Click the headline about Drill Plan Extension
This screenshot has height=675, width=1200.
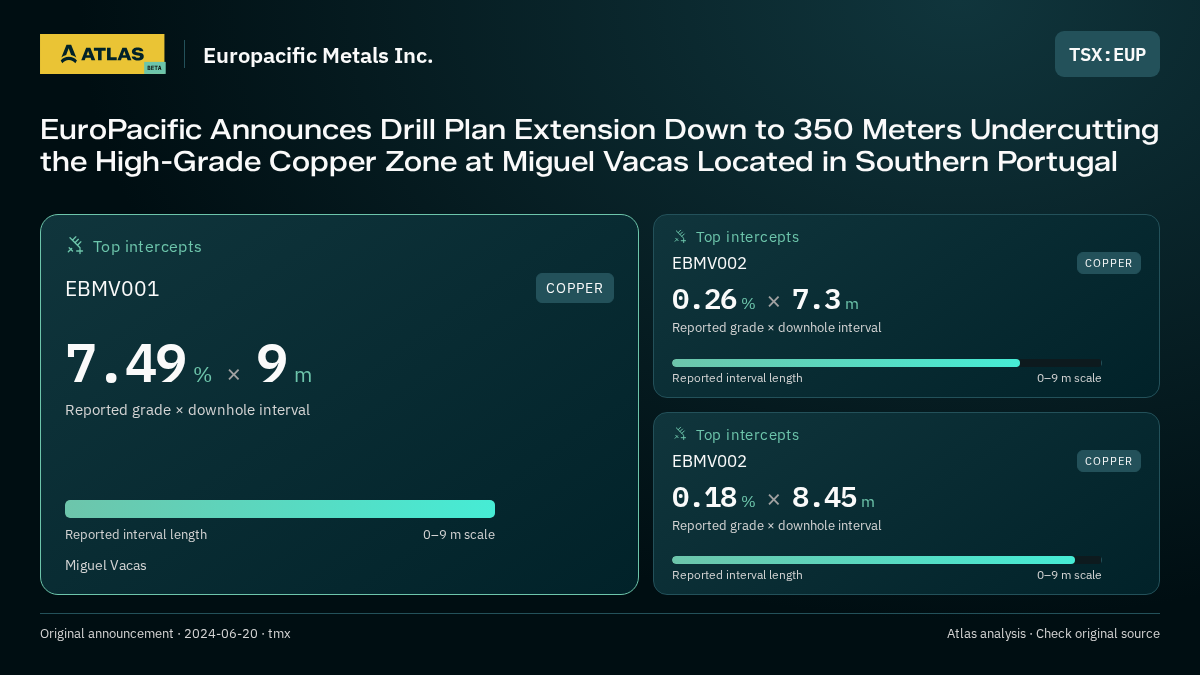tap(600, 145)
